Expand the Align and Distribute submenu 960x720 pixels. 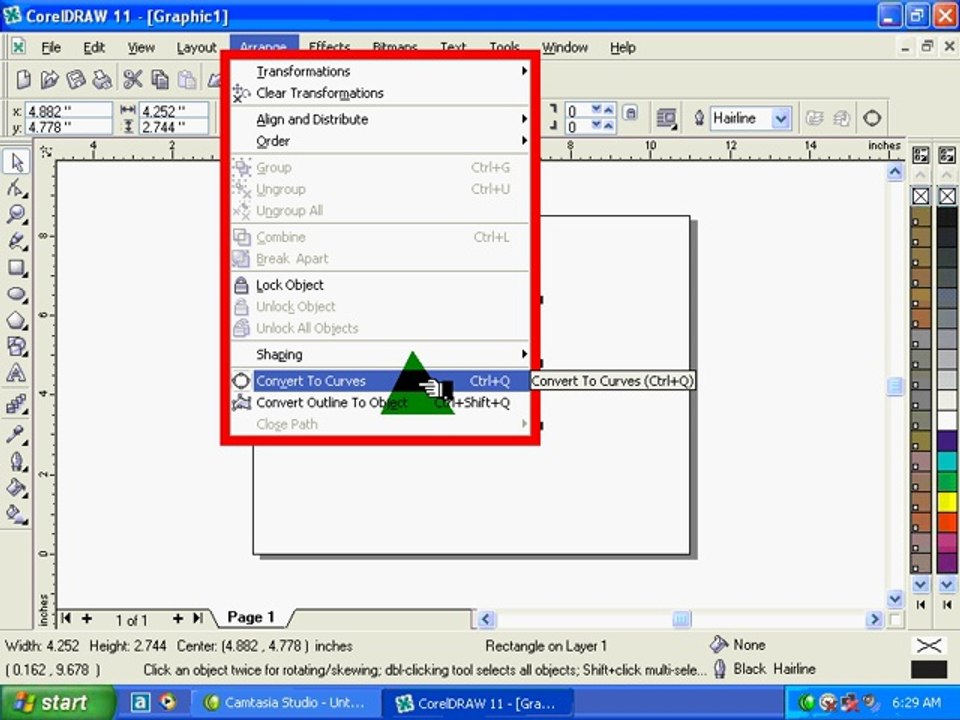point(380,119)
